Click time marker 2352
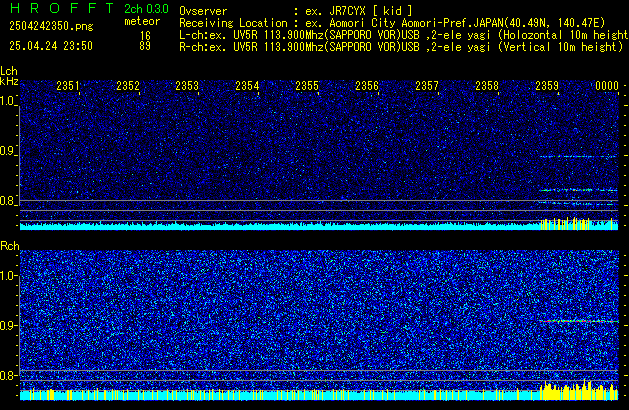 [x=128, y=86]
